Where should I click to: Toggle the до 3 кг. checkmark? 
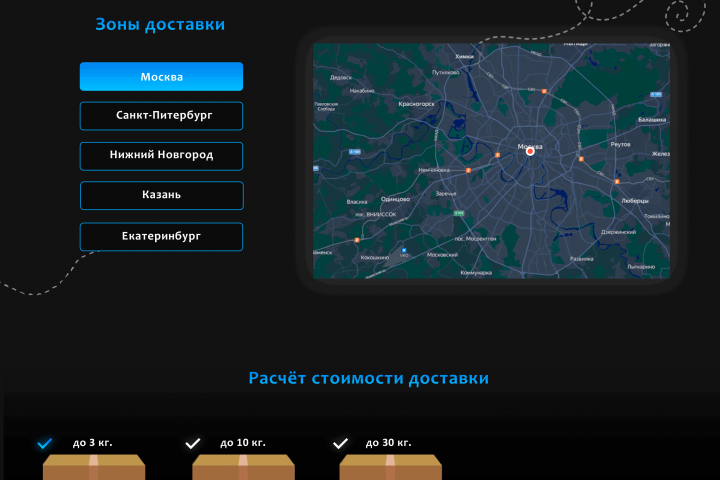tap(45, 443)
